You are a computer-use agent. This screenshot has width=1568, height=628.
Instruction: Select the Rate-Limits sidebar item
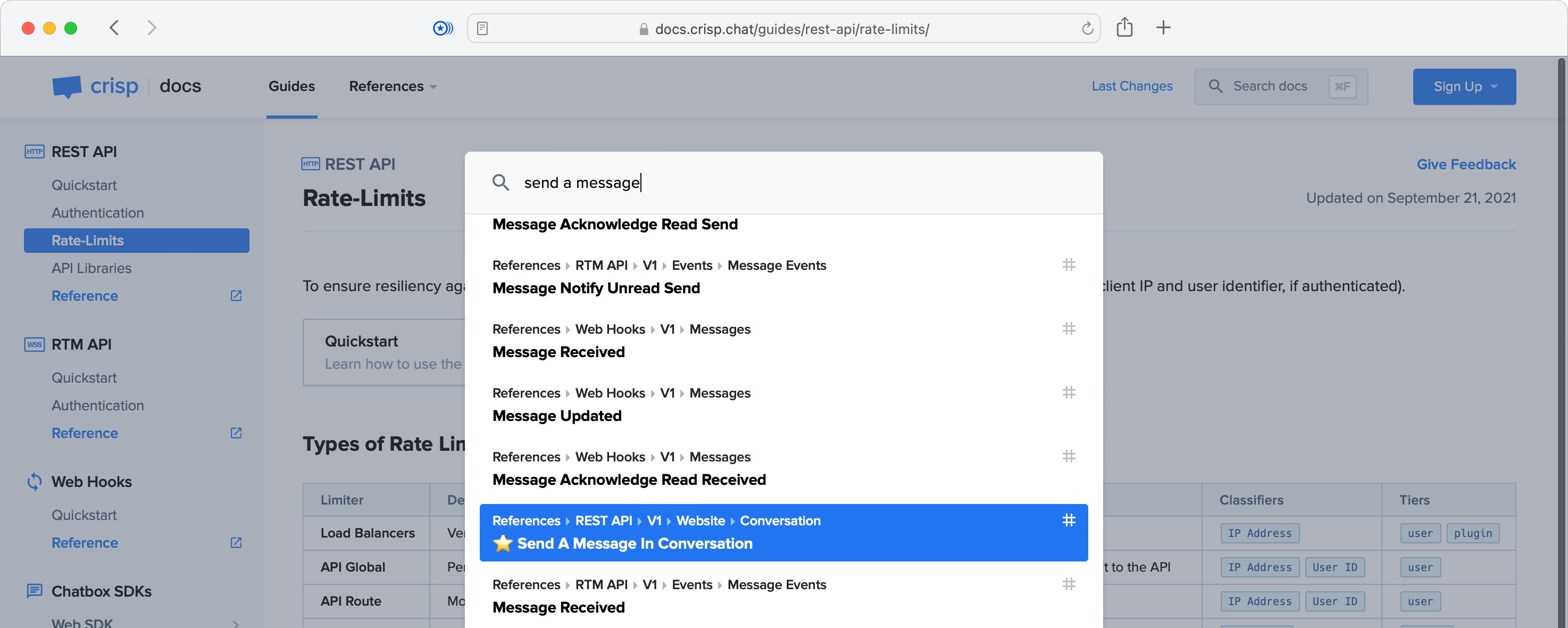pyautogui.click(x=136, y=241)
